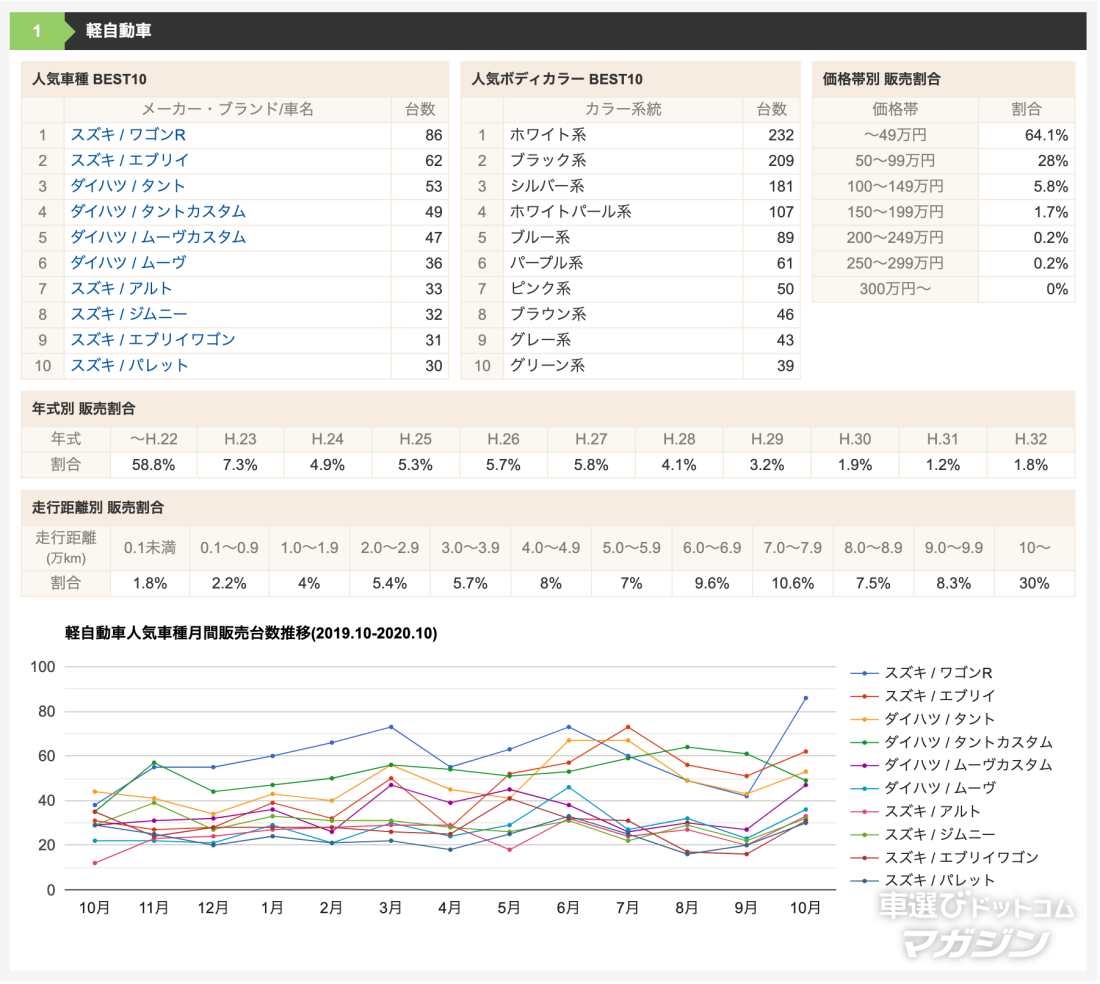1100x984 pixels.
Task: Click the H.32 model year column header
Action: [x=1031, y=439]
